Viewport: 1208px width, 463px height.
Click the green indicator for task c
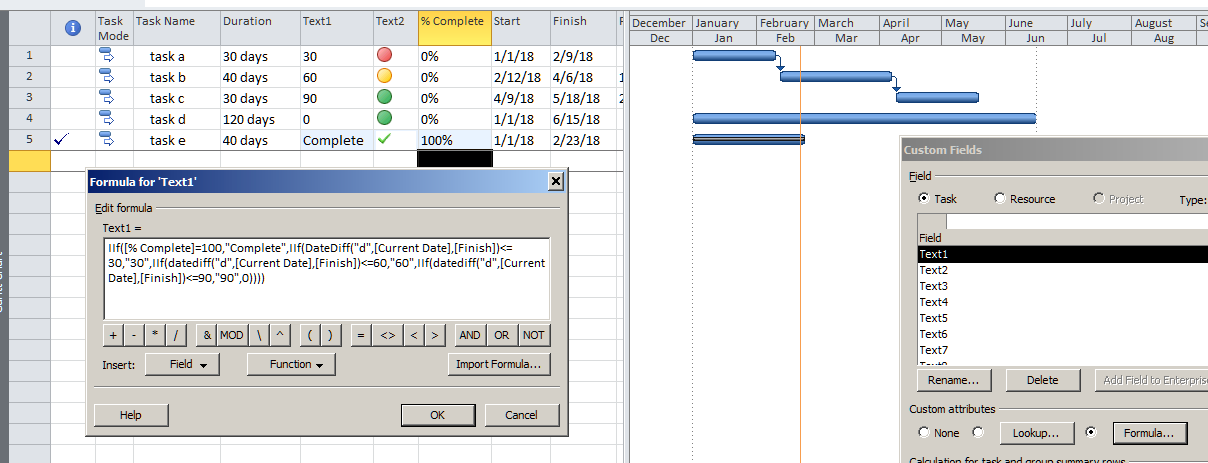pos(385,98)
